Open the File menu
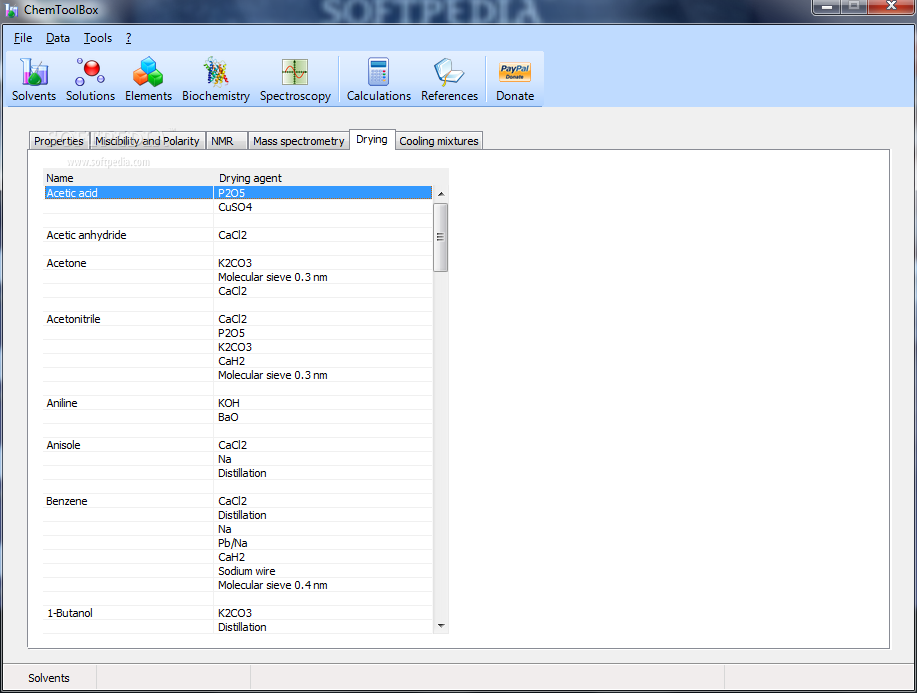The height and width of the screenshot is (693, 917). (23, 38)
